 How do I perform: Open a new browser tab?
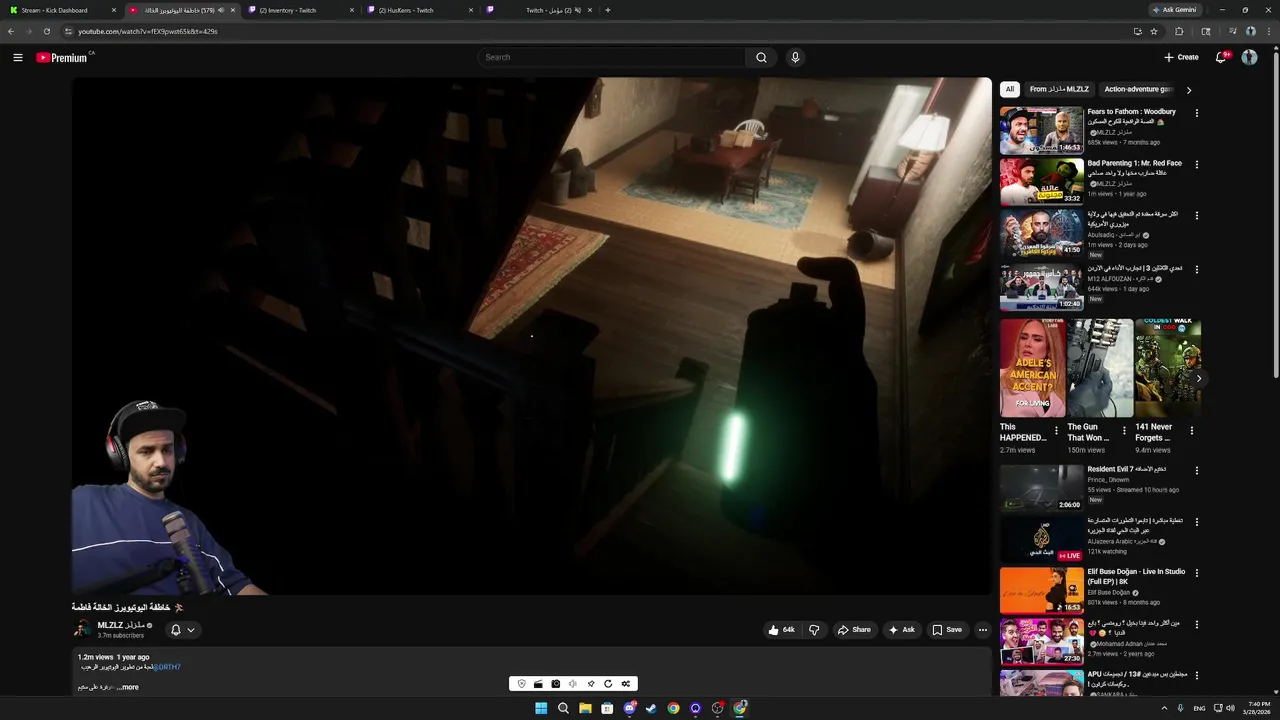[x=608, y=10]
